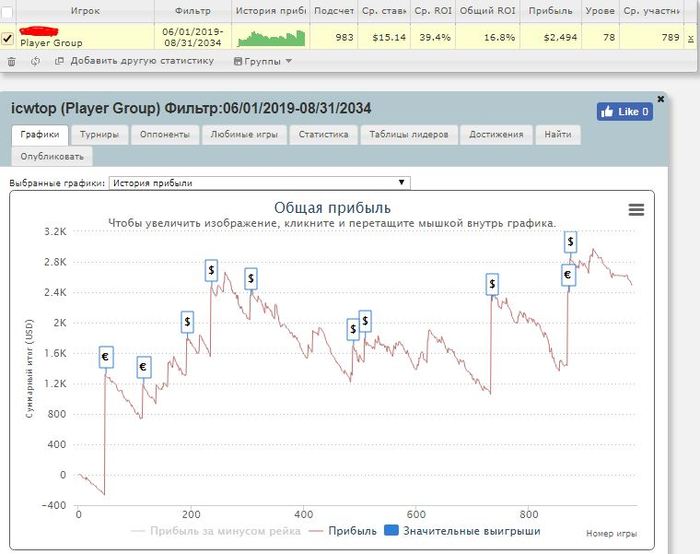Screen dimensions: 700x554
Task: Switch to the 'Графики' tab
Action: (x=40, y=134)
